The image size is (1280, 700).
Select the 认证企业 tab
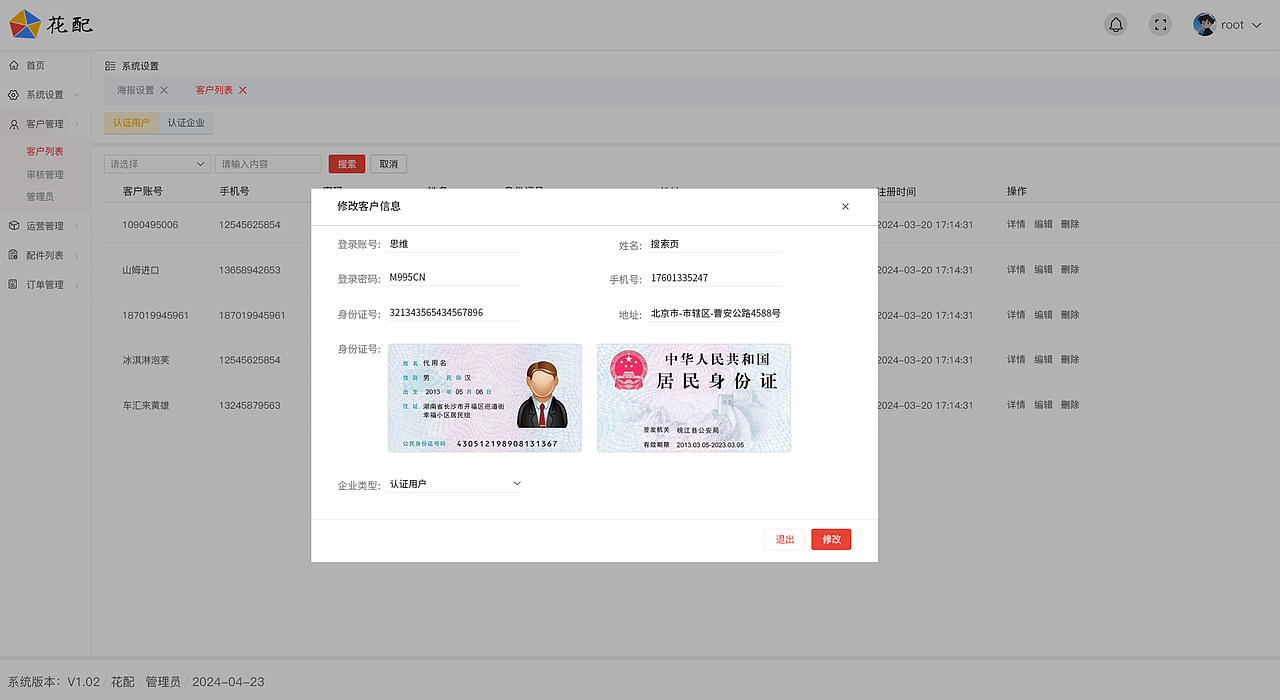point(186,123)
